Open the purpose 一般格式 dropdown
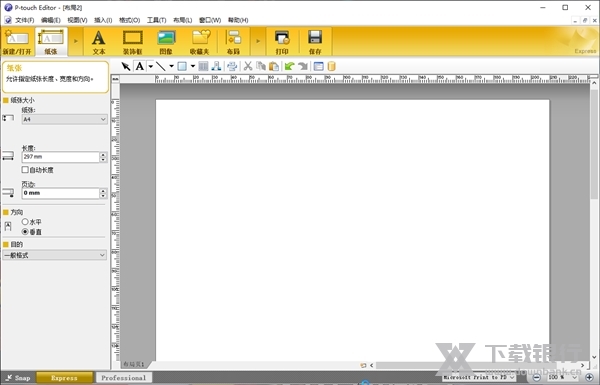 (x=55, y=255)
